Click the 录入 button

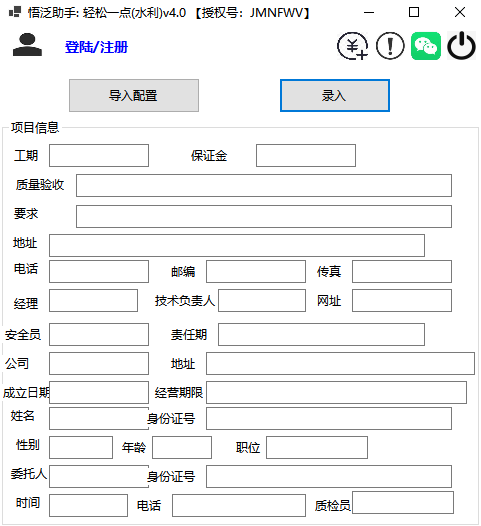335,96
